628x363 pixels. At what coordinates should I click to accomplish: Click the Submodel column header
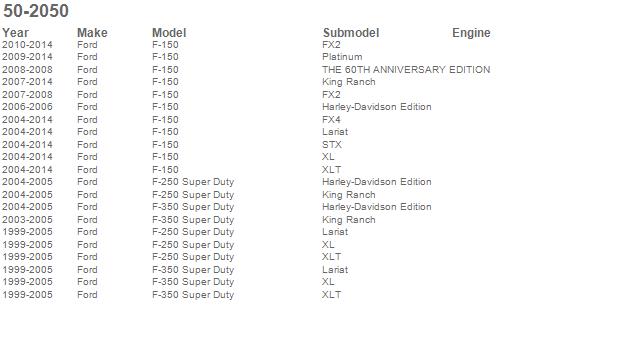(351, 33)
